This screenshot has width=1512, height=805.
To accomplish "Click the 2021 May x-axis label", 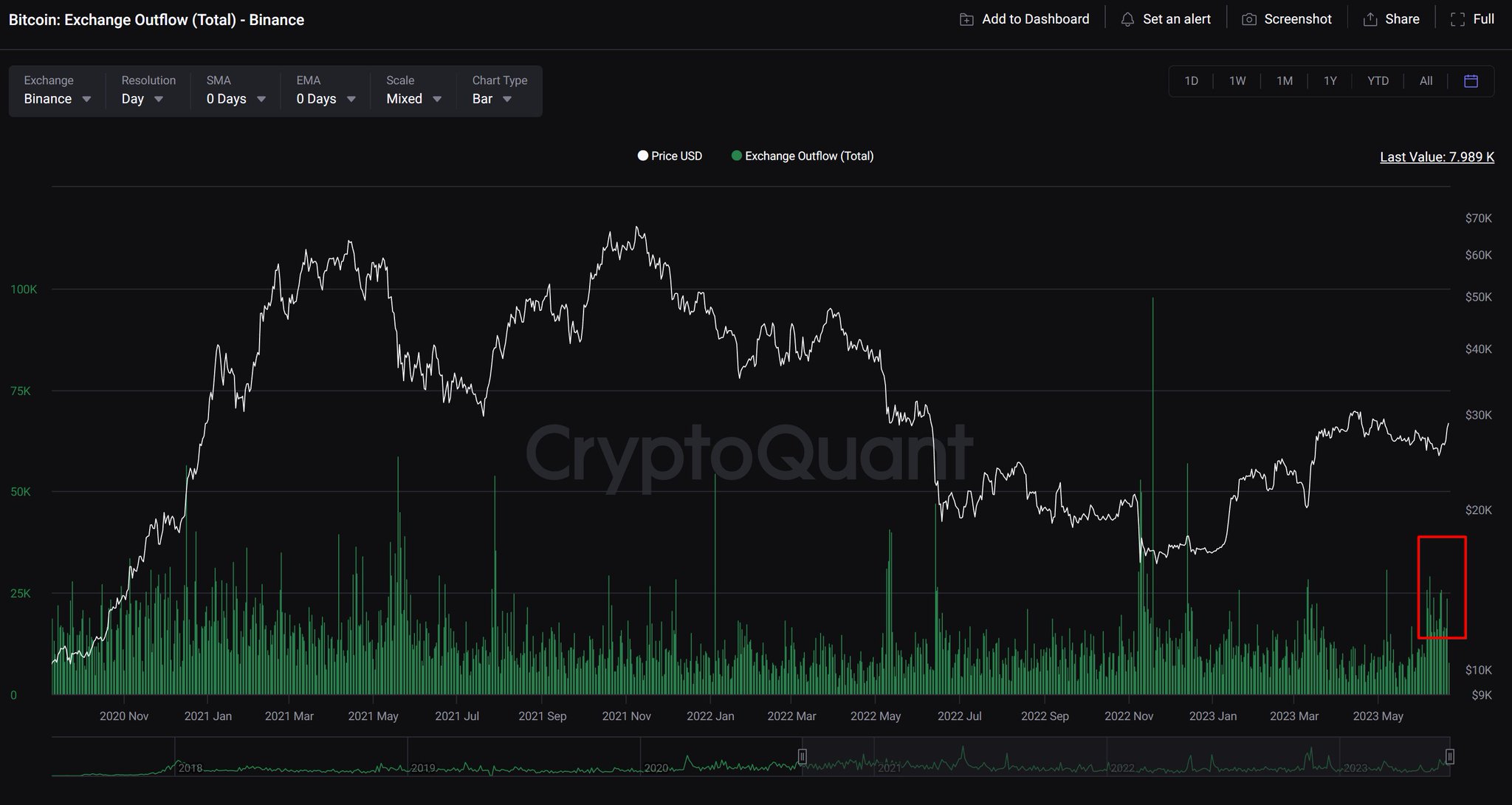I will (x=373, y=716).
